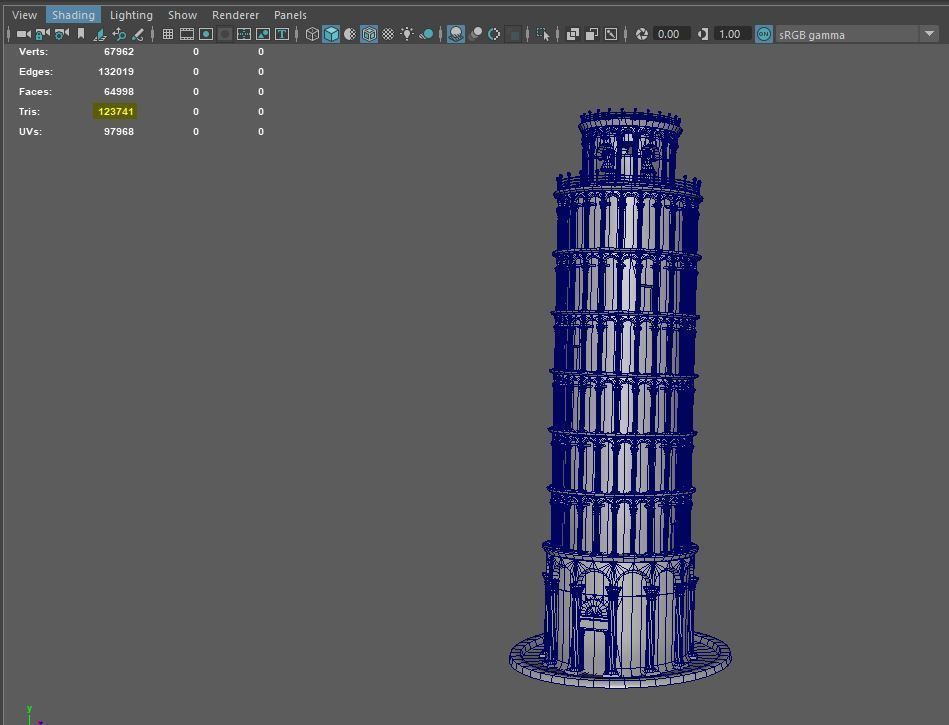Click the X-Ray icon
Screen dimensions: 949x725
point(573,34)
